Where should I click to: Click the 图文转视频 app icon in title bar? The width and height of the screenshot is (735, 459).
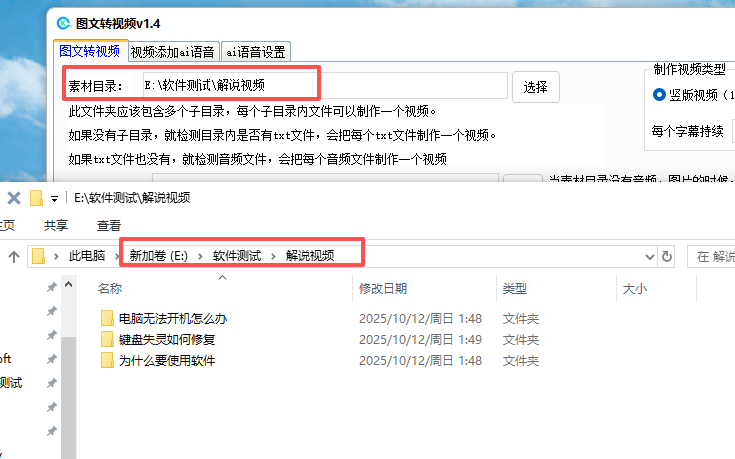pyautogui.click(x=62, y=22)
